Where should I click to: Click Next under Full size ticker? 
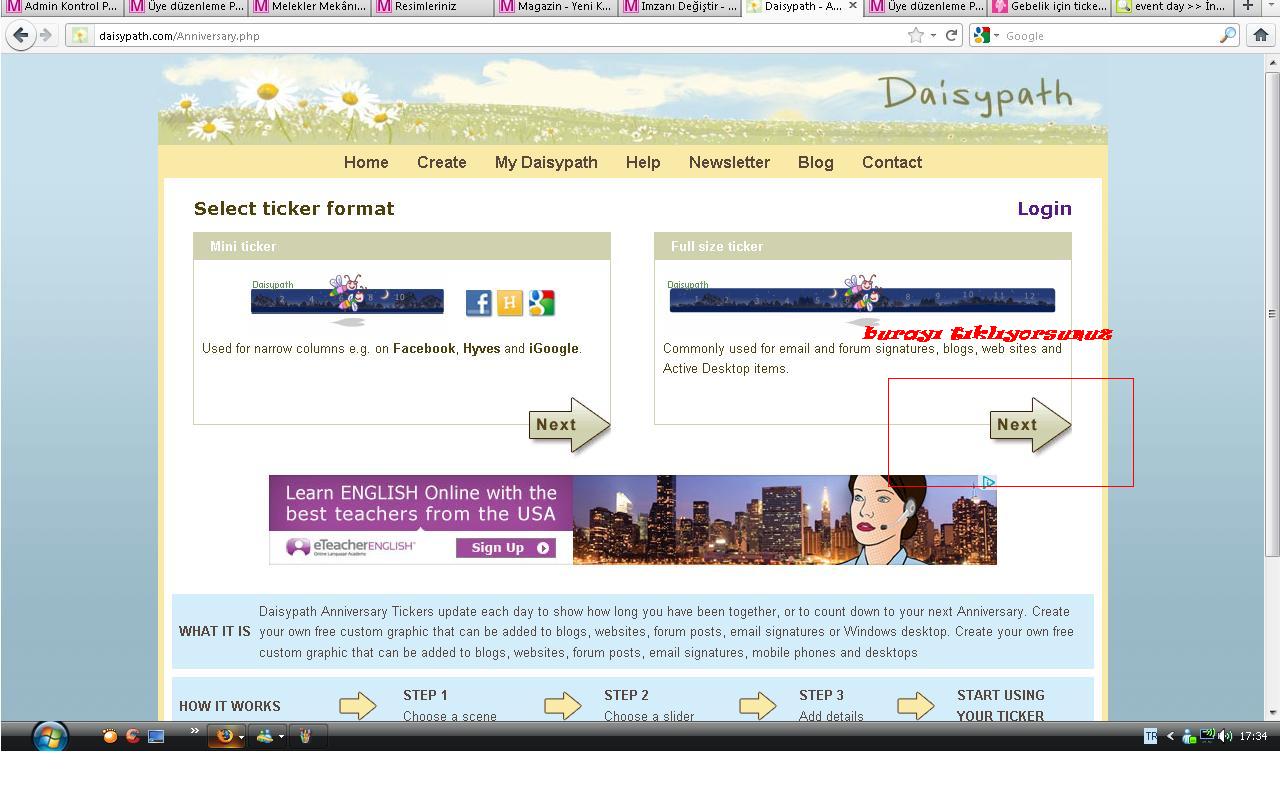[x=1028, y=425]
